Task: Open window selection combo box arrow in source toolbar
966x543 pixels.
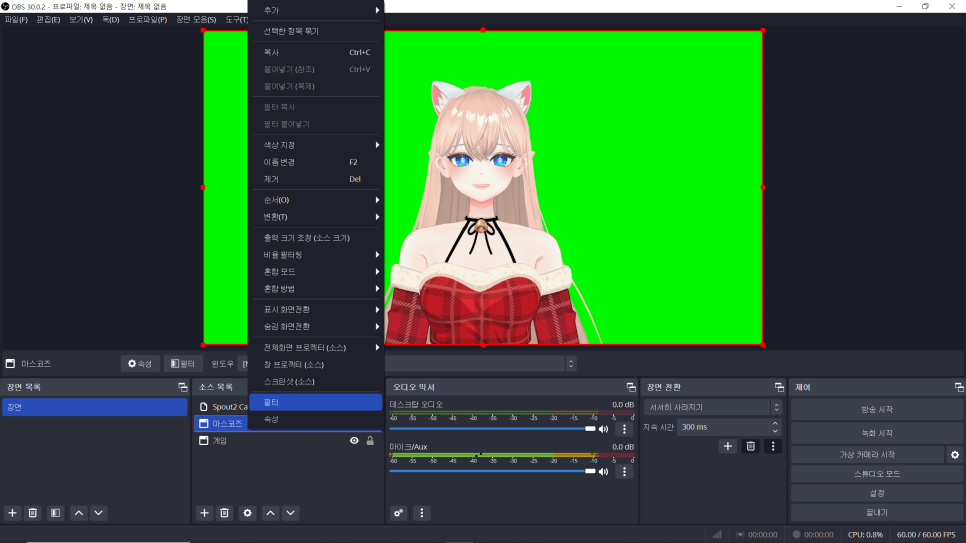Action: tap(571, 364)
